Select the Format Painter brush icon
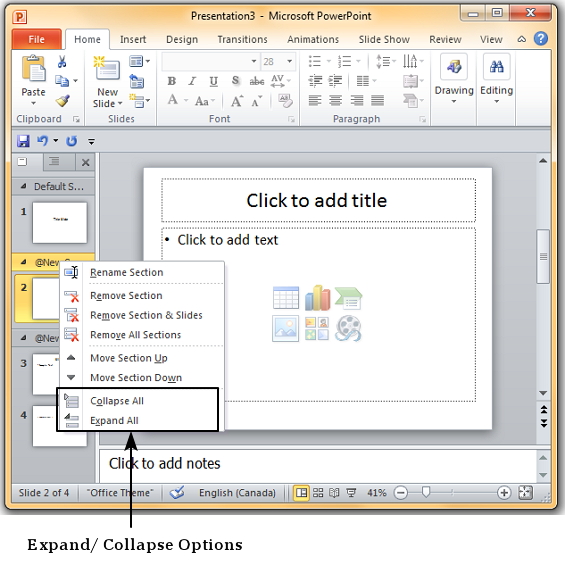The width and height of the screenshot is (565, 565). pyautogui.click(x=63, y=101)
